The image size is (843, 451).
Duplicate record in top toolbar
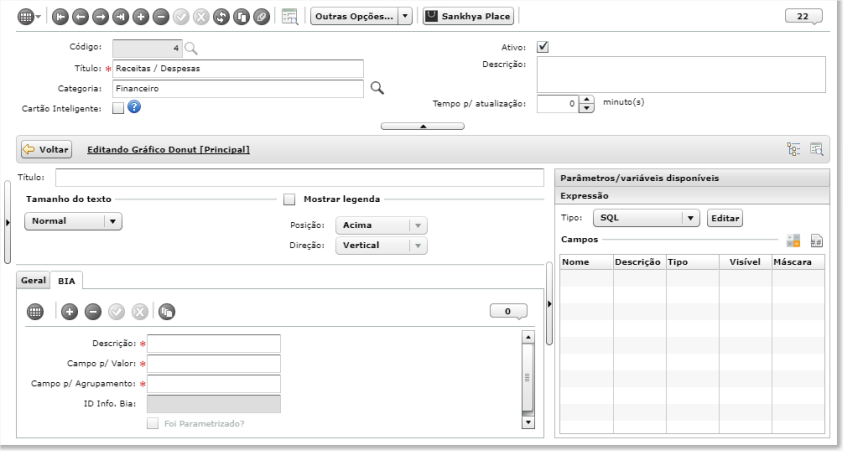coord(241,17)
